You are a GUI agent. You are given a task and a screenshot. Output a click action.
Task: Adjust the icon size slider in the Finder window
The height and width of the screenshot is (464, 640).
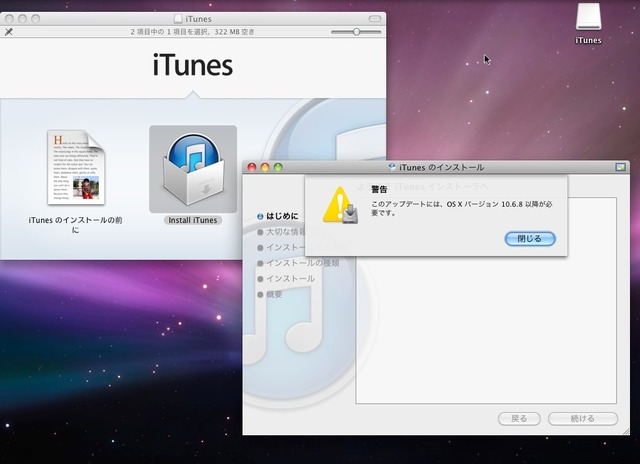point(356,31)
